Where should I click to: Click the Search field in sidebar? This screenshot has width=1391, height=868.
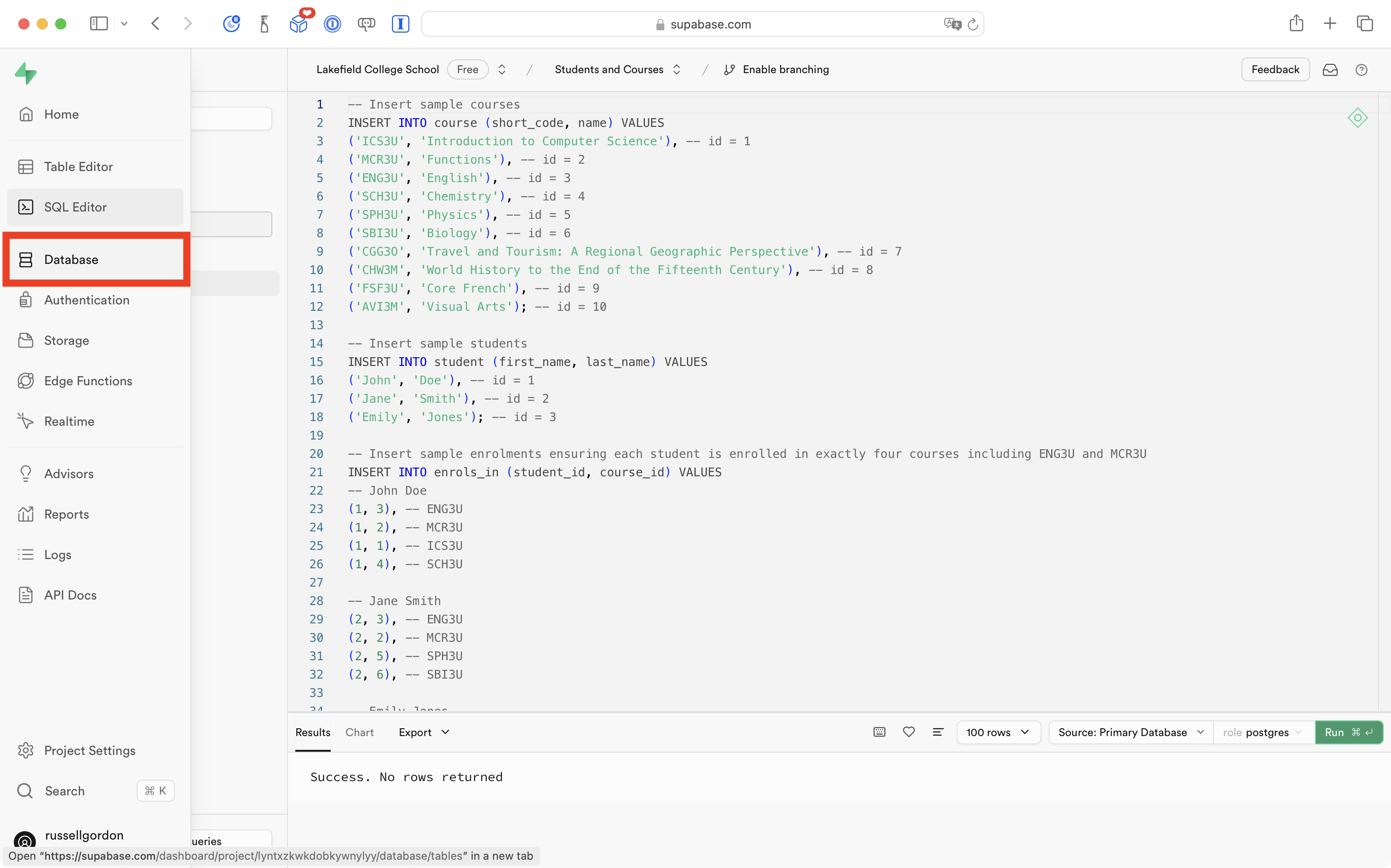pyautogui.click(x=65, y=790)
